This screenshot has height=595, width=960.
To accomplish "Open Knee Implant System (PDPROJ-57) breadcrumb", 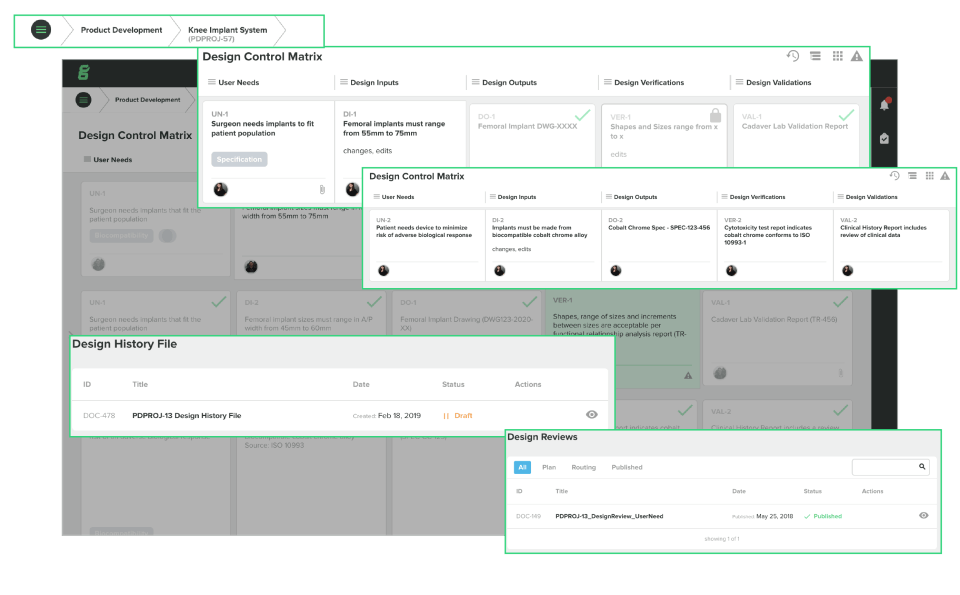I will click(x=227, y=34).
